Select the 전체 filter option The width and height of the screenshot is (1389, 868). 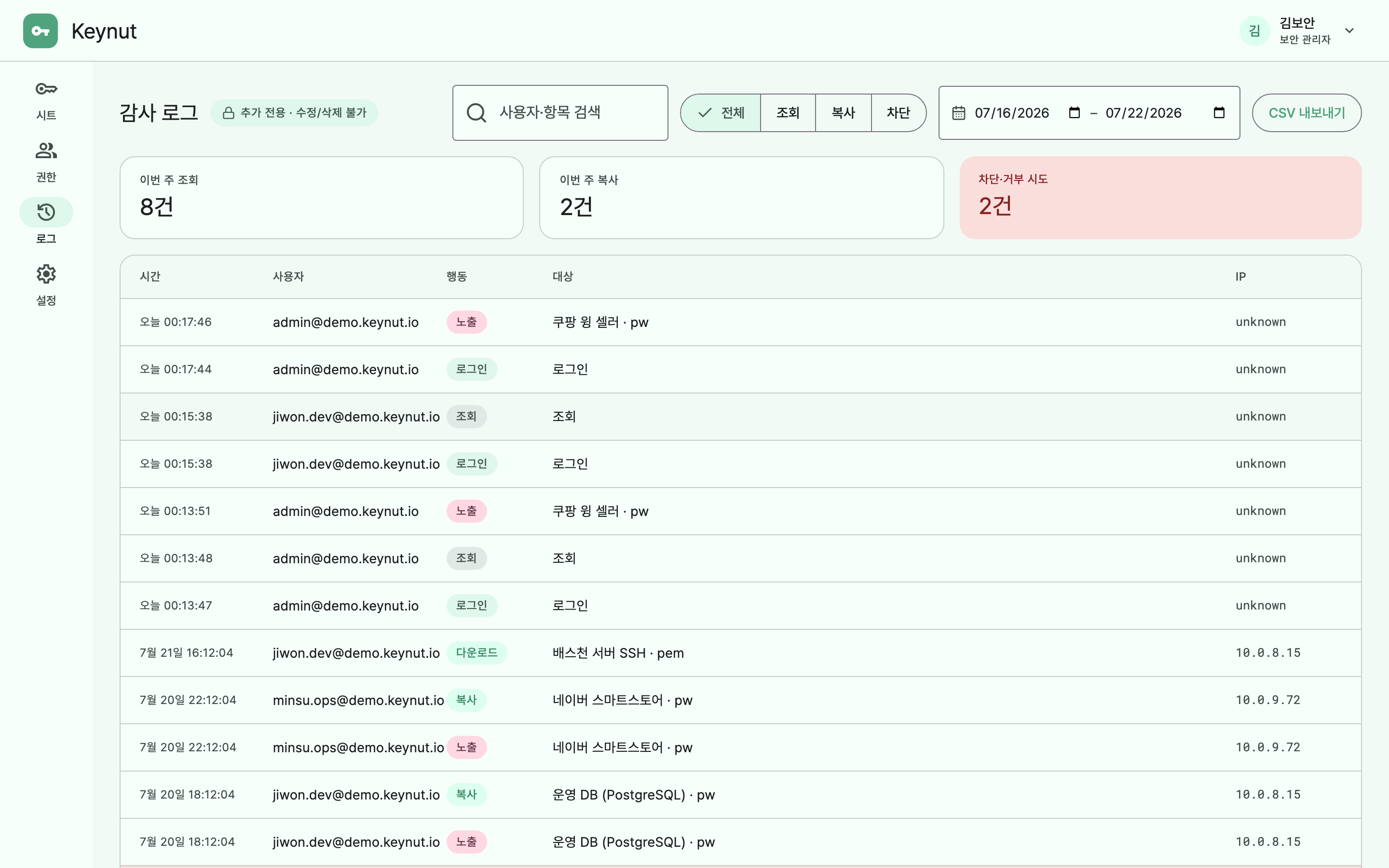click(721, 112)
